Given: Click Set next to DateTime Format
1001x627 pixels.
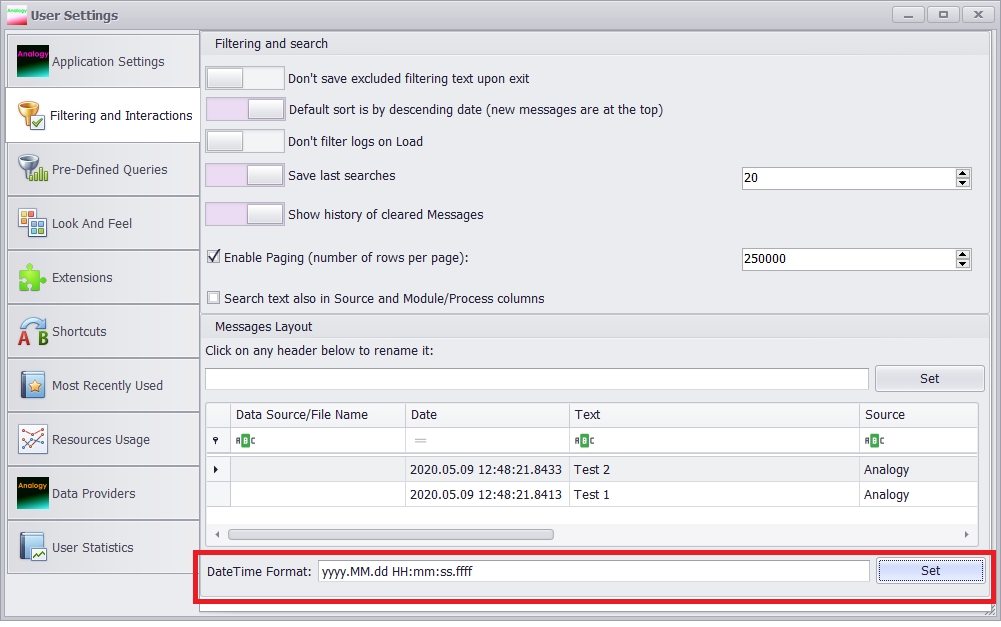Looking at the screenshot, I should [930, 570].
